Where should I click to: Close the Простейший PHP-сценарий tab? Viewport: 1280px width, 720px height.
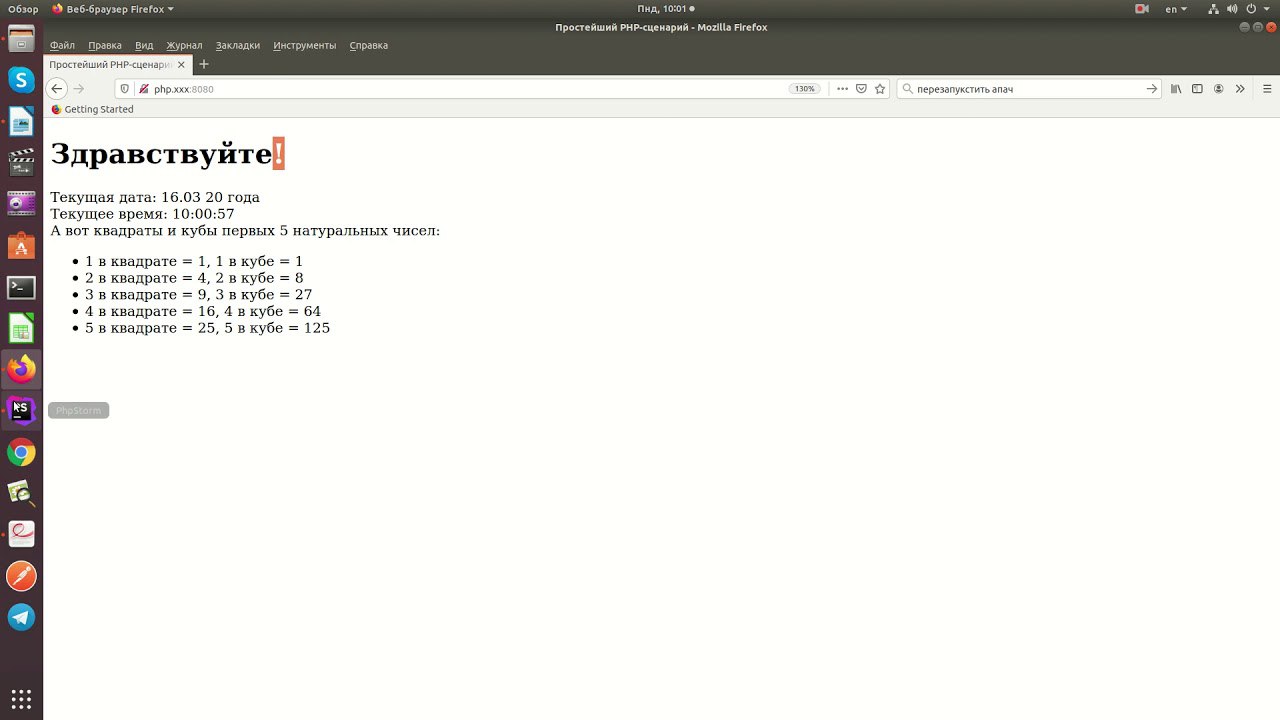tap(181, 64)
